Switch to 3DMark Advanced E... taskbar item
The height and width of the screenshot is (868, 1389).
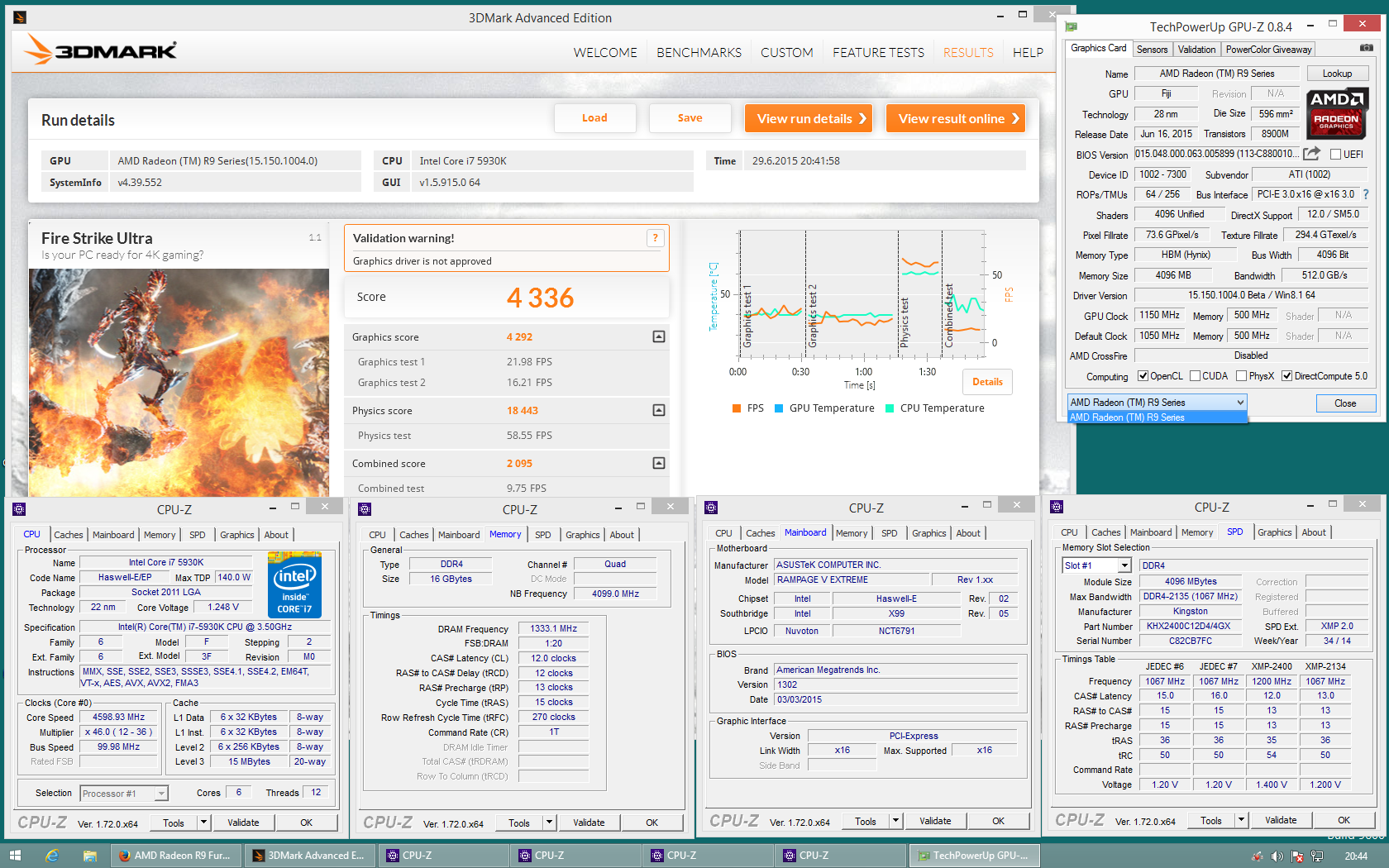click(x=310, y=856)
